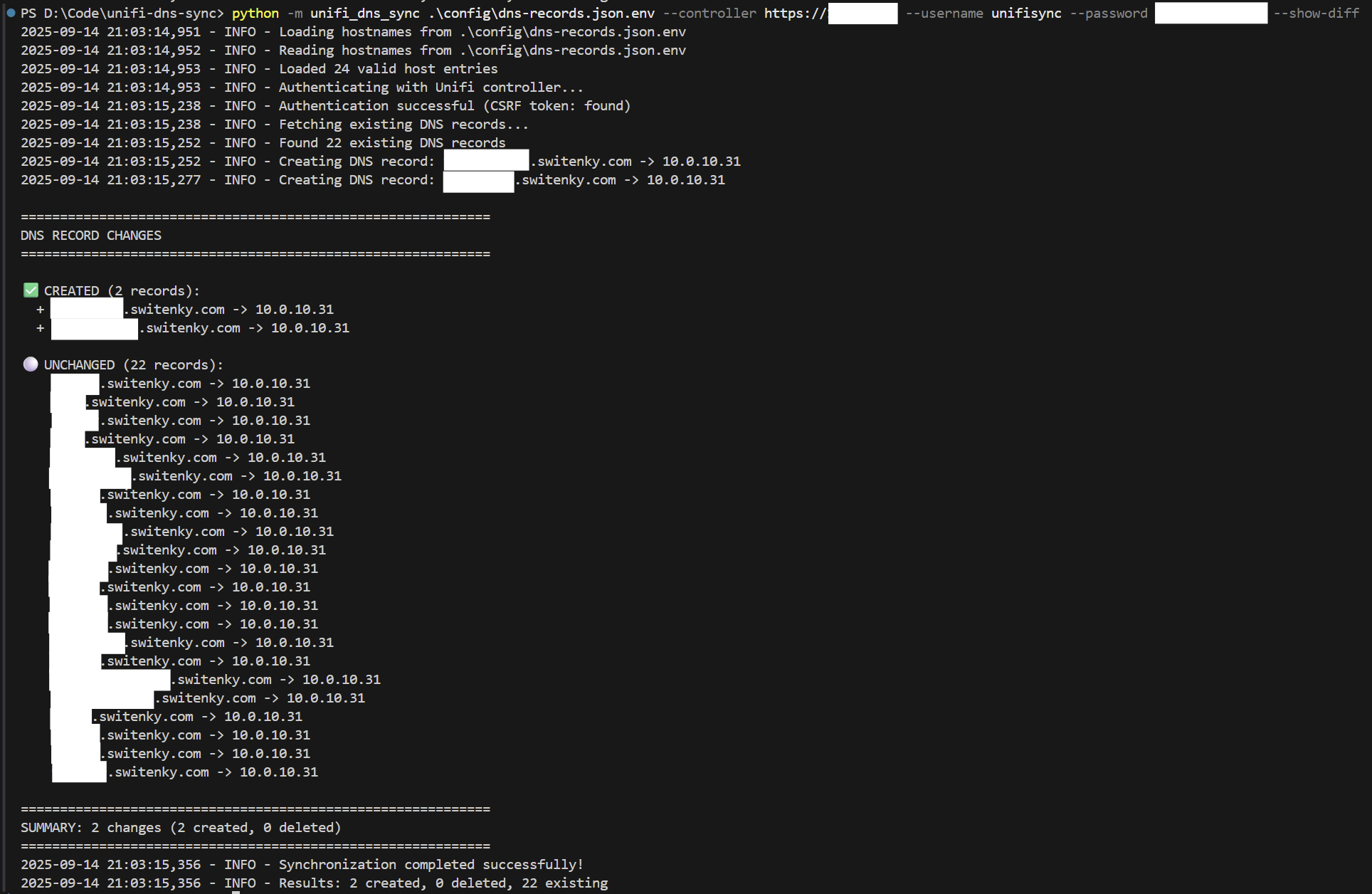Image resolution: width=1372 pixels, height=894 pixels.
Task: Click the --password flag in the command line
Action: pos(1109,14)
